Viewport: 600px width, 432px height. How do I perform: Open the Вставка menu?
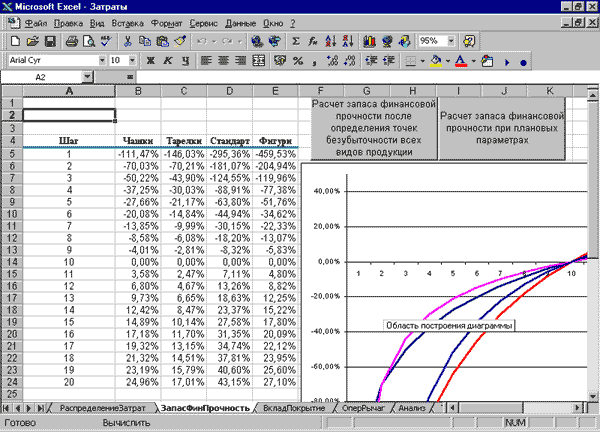point(127,24)
